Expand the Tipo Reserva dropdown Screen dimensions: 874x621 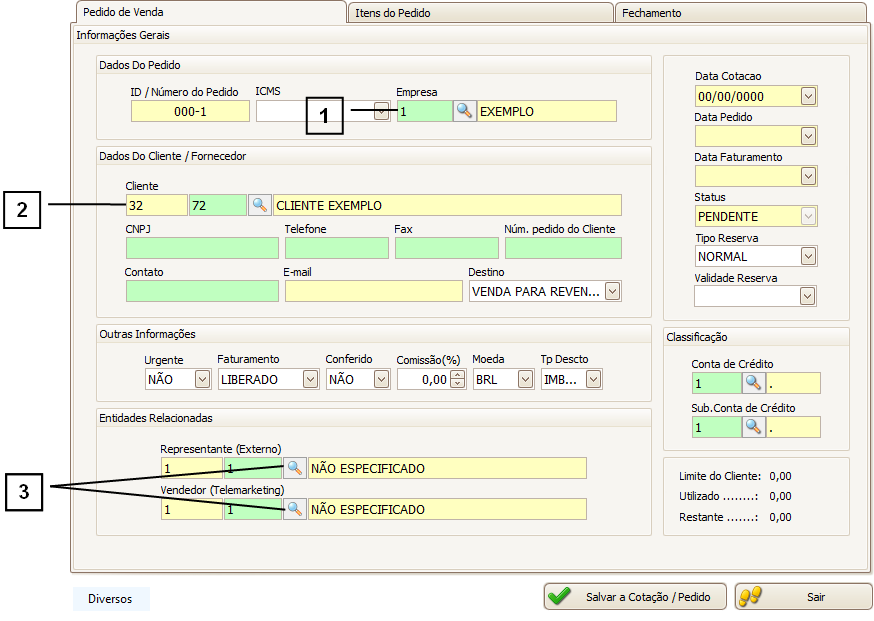[808, 257]
